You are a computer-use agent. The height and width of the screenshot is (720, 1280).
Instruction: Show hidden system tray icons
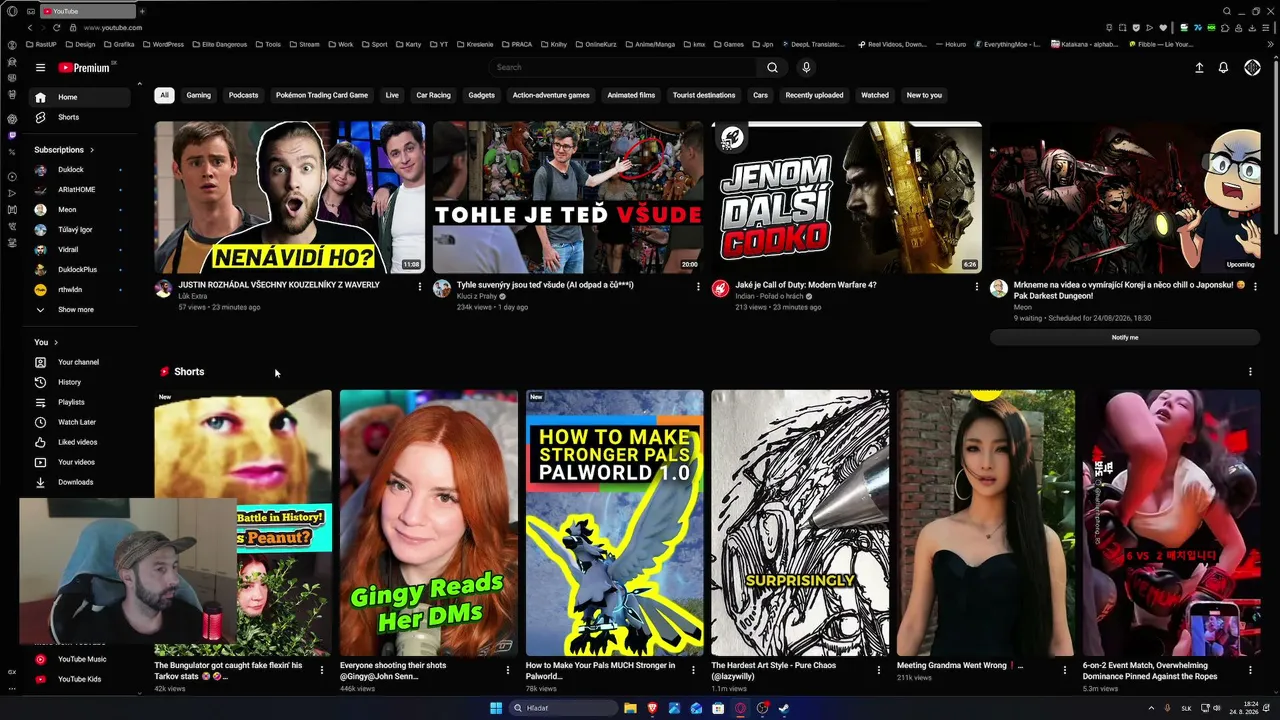(x=1151, y=708)
